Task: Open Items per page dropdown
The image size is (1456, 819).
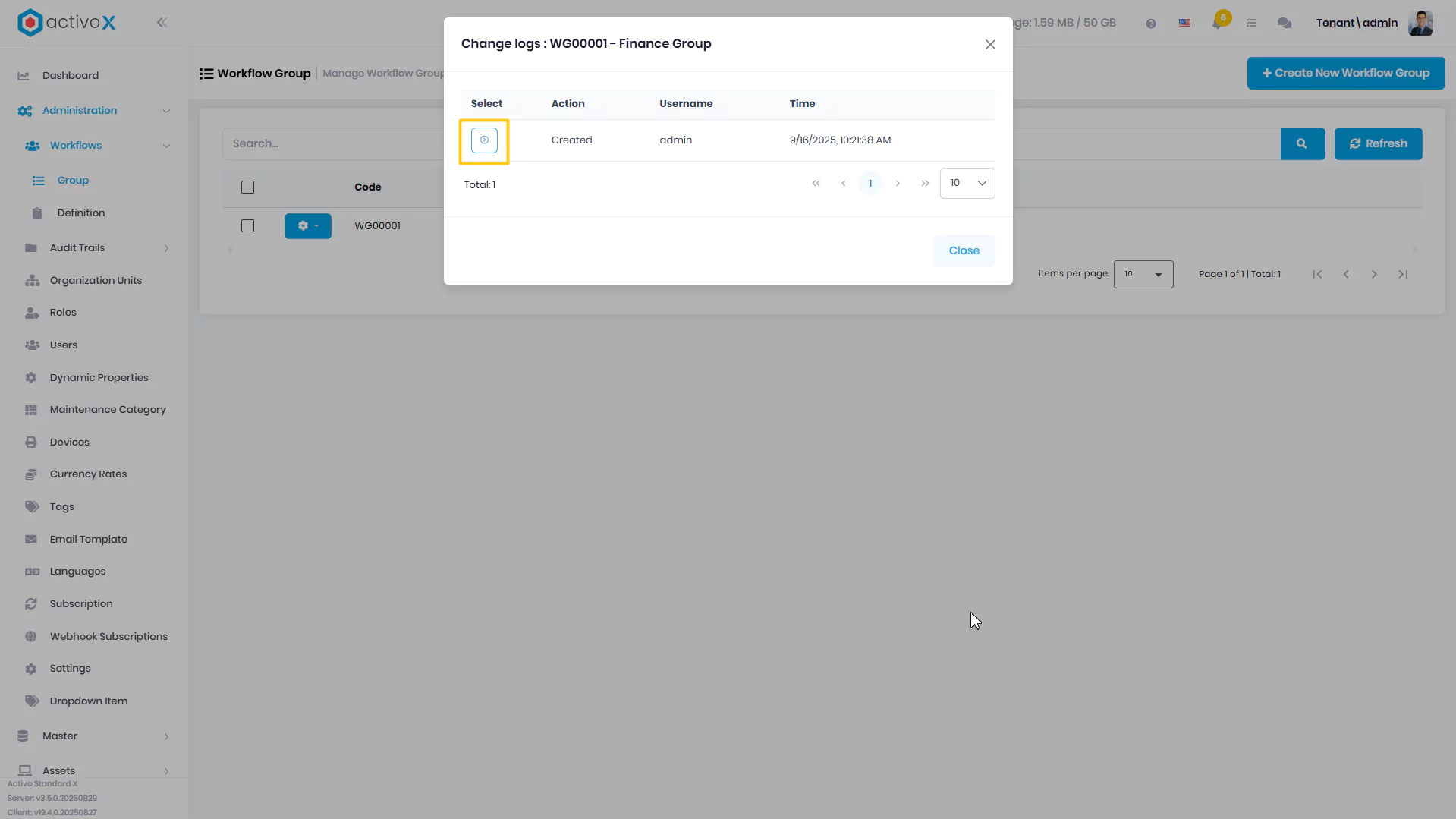Action: [1143, 275]
